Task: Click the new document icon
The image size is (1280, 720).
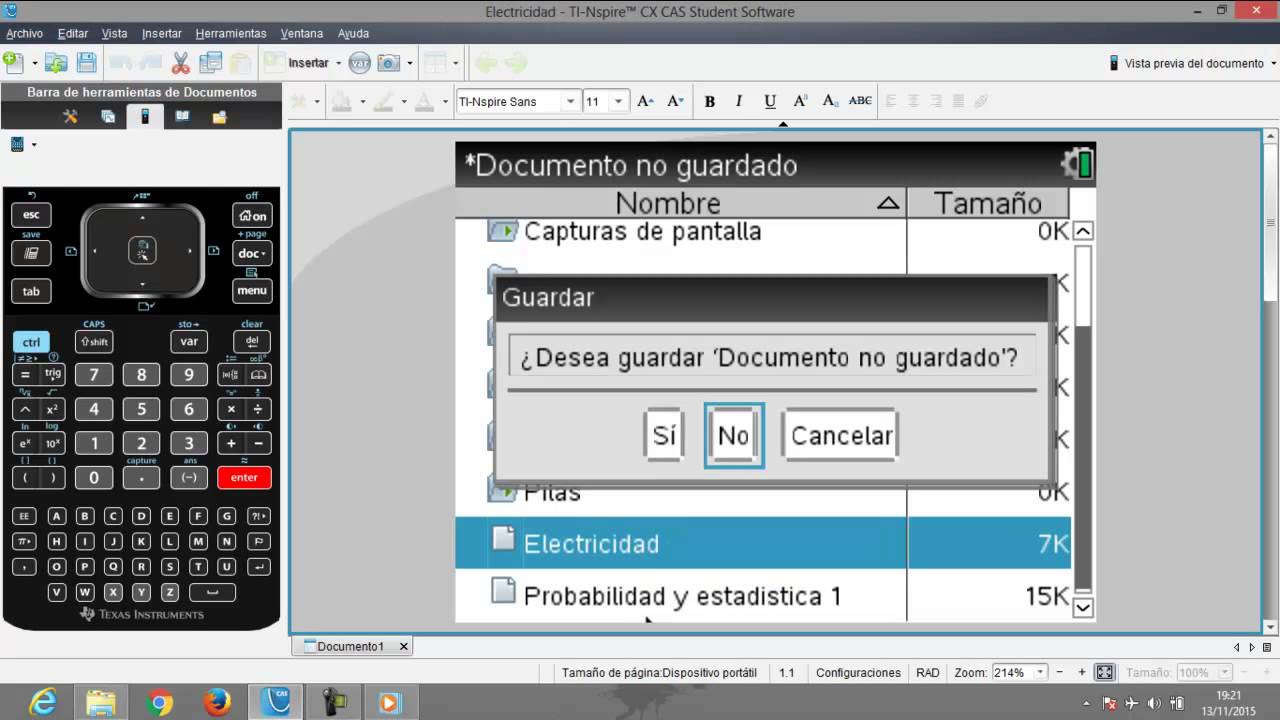Action: tap(13, 62)
